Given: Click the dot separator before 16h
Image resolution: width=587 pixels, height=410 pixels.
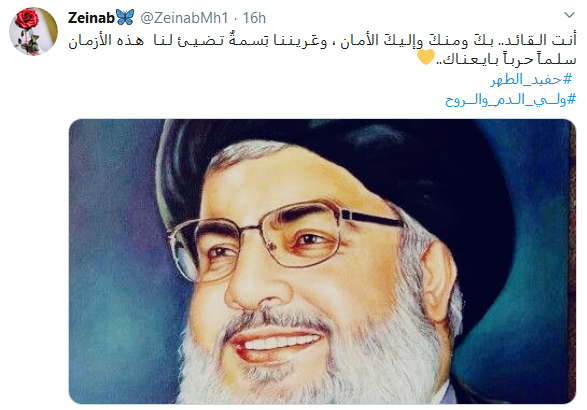Looking at the screenshot, I should click(x=235, y=18).
